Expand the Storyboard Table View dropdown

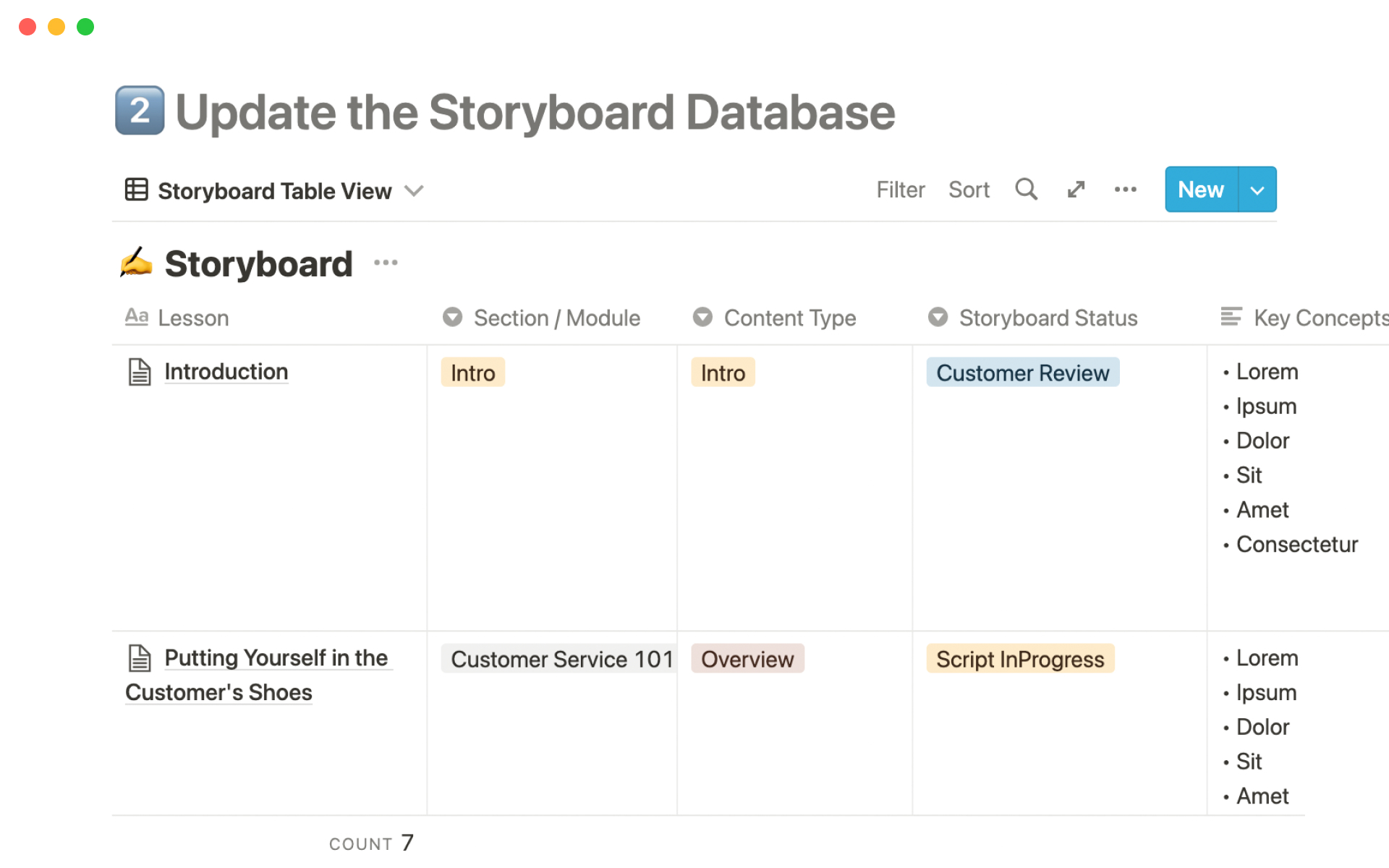[x=415, y=190]
